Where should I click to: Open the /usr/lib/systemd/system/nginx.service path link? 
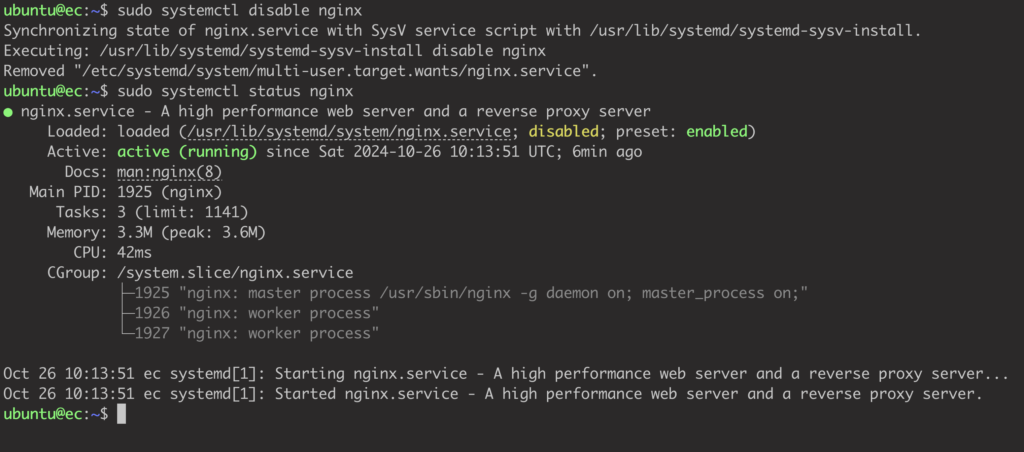click(348, 132)
